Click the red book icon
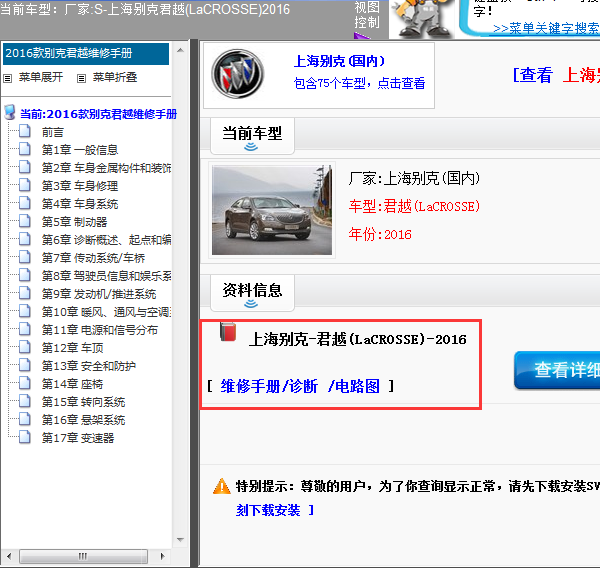 click(228, 331)
